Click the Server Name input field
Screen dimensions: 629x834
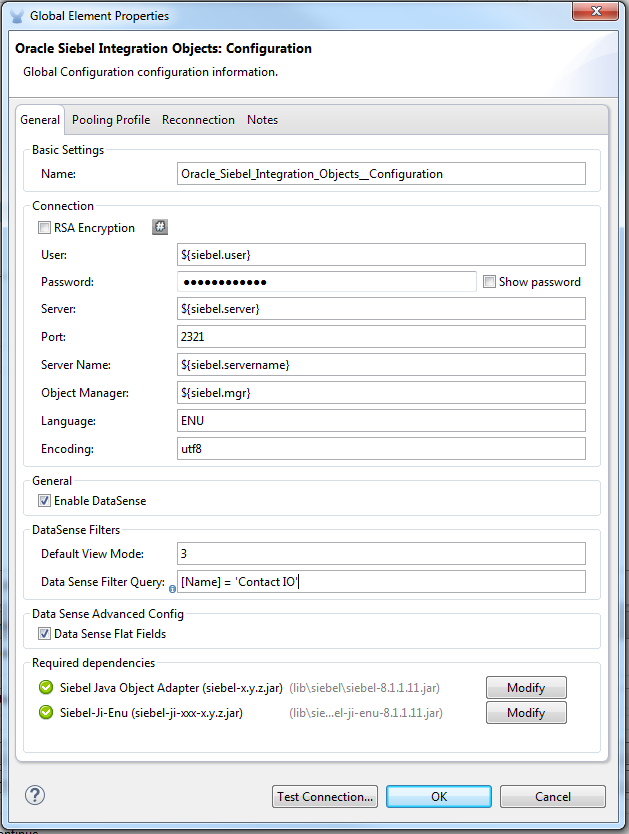point(381,365)
